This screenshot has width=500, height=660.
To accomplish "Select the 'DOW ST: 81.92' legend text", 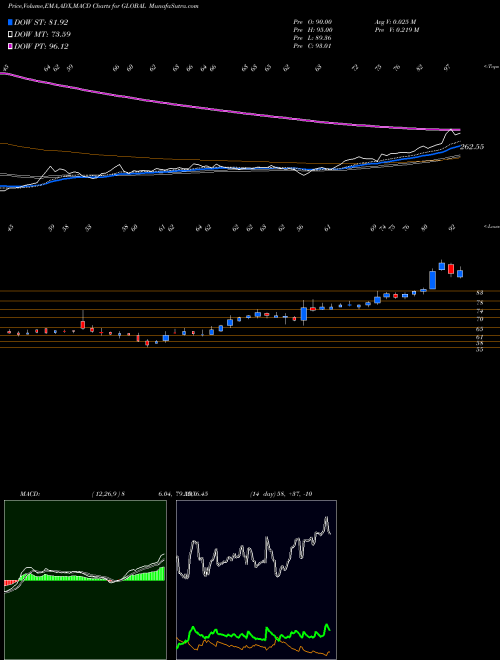I will [x=41, y=23].
